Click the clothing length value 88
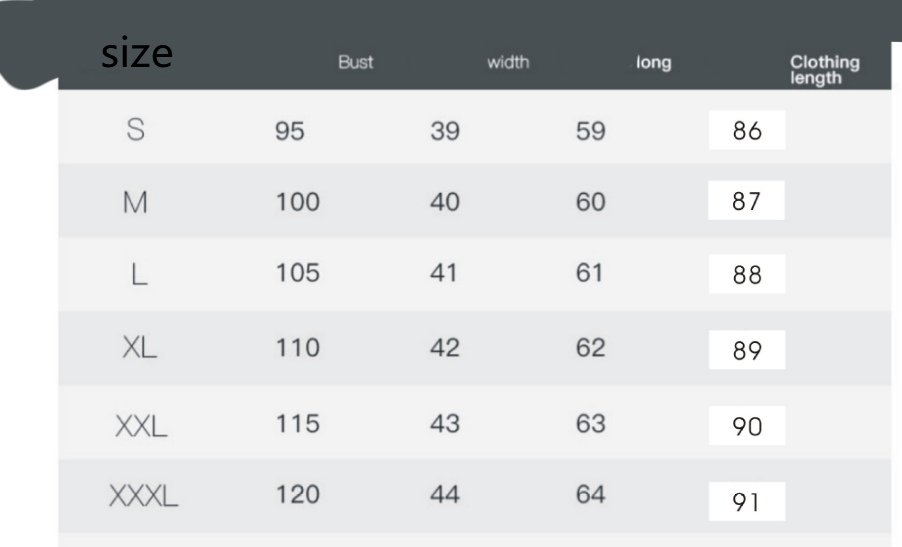Screen dimensions: 902x547 click(x=747, y=275)
